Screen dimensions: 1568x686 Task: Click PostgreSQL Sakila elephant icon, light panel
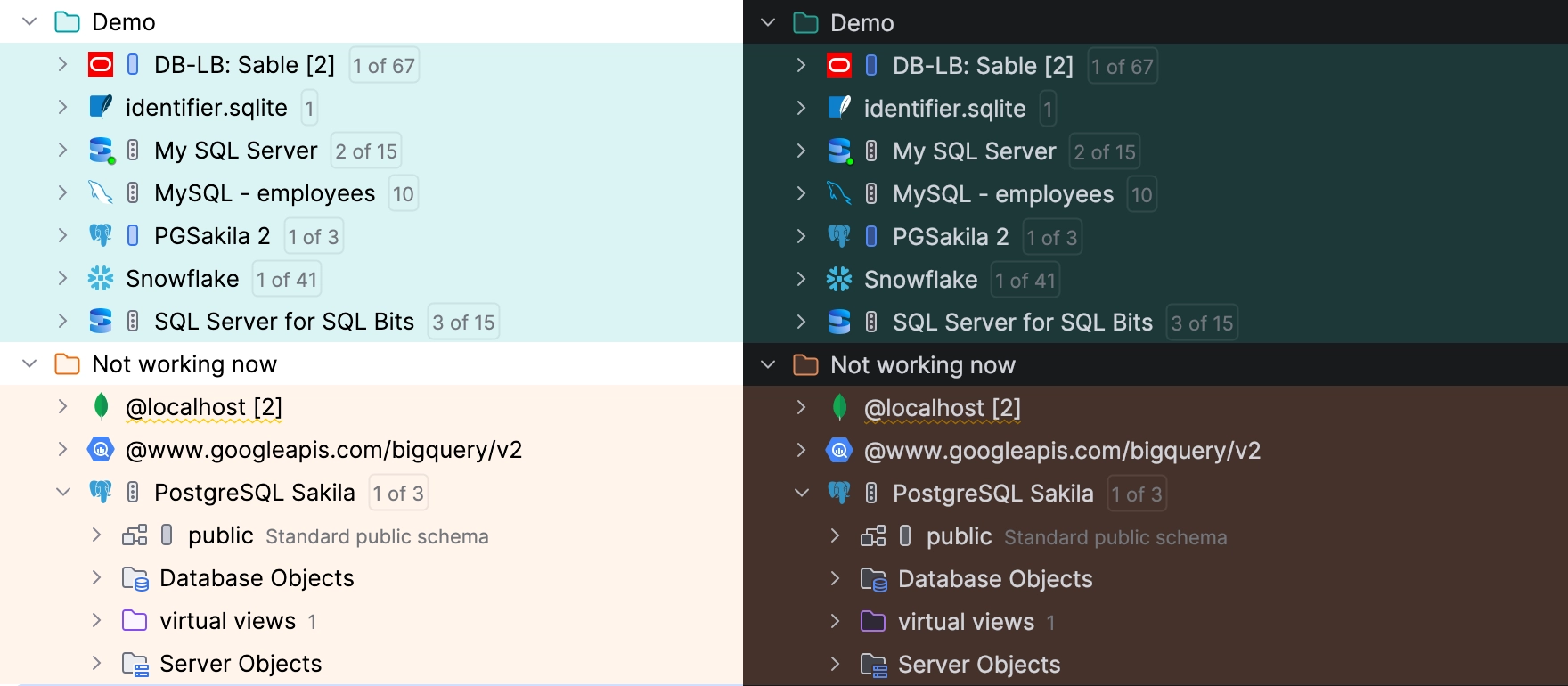tap(101, 492)
